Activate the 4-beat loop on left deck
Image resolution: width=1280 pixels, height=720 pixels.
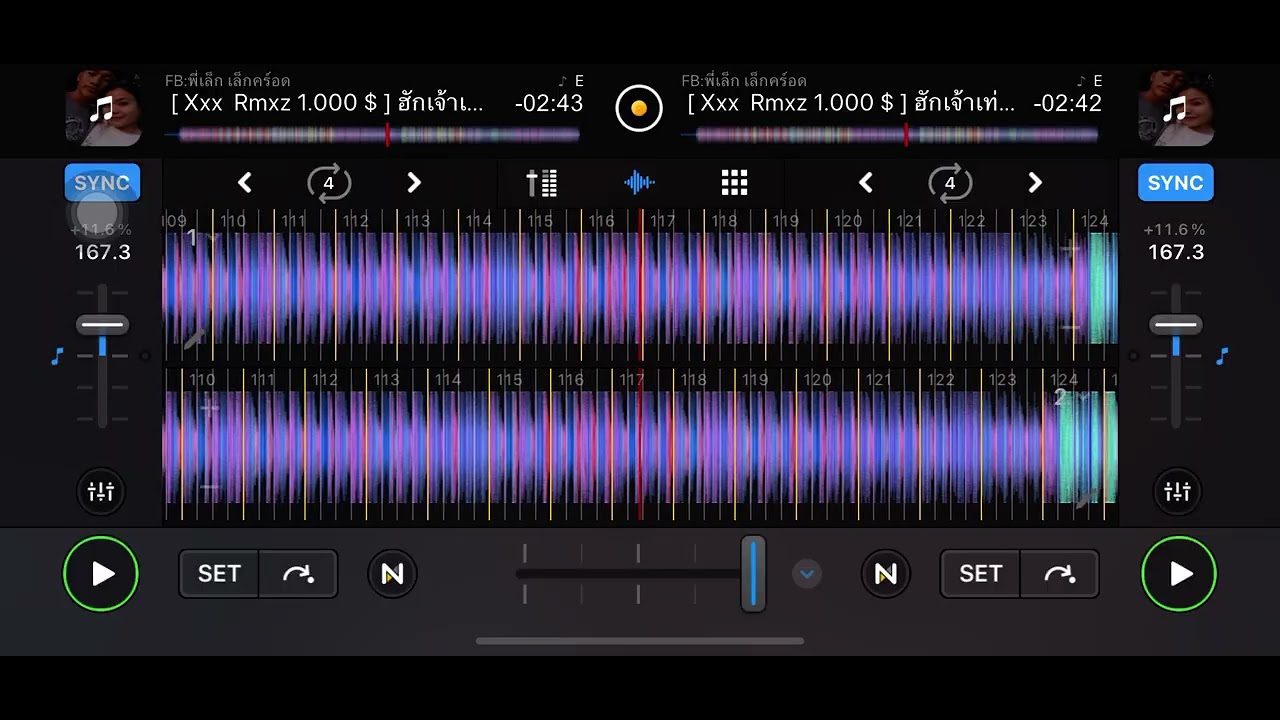tap(329, 183)
